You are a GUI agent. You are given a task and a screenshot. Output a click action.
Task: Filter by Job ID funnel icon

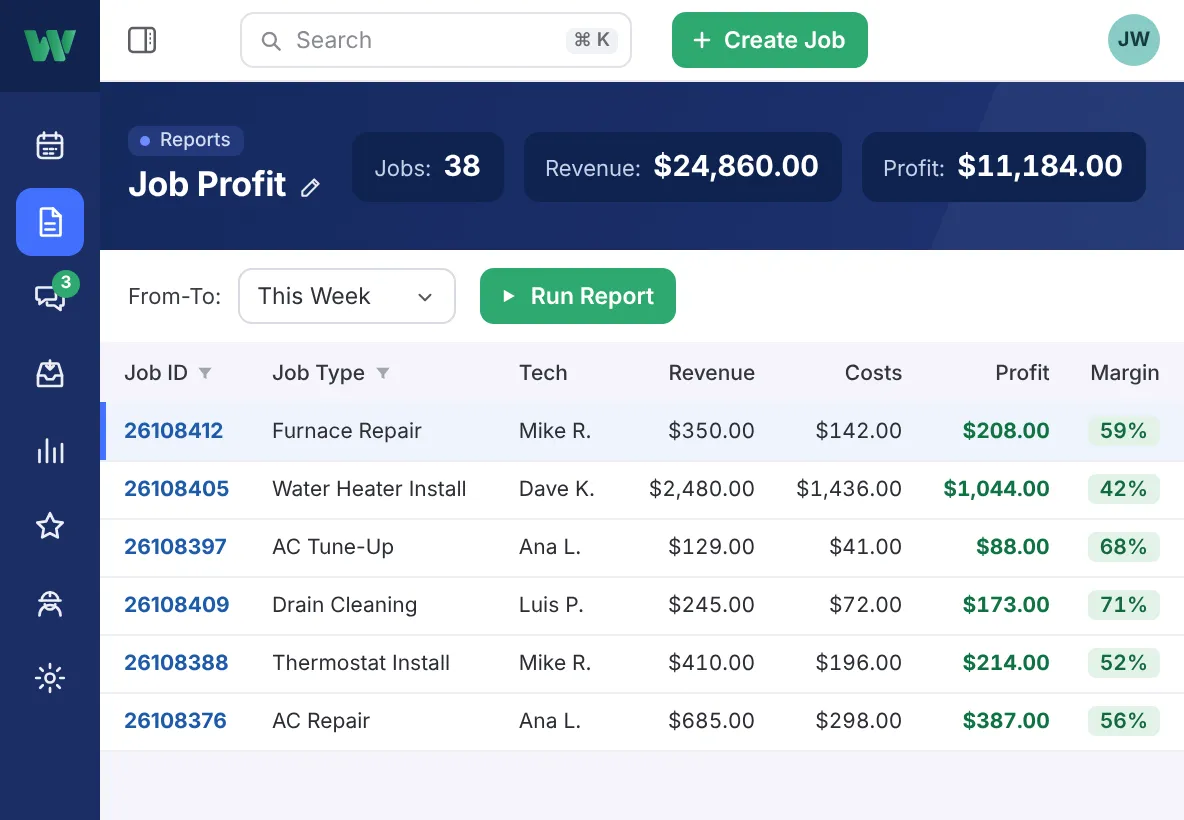[205, 373]
